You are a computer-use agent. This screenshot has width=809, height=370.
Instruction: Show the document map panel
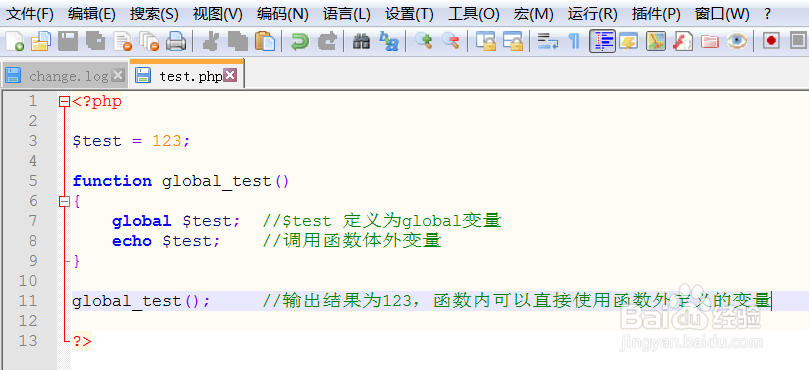pyautogui.click(x=656, y=41)
